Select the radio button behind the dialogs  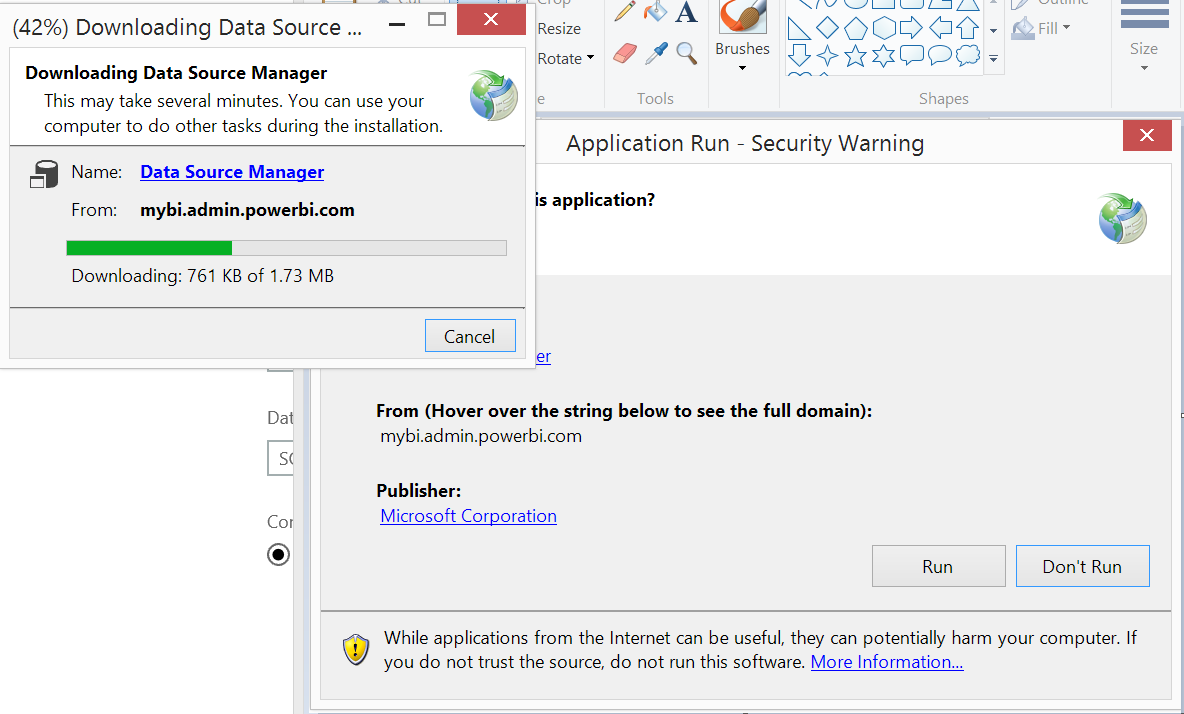coord(279,555)
